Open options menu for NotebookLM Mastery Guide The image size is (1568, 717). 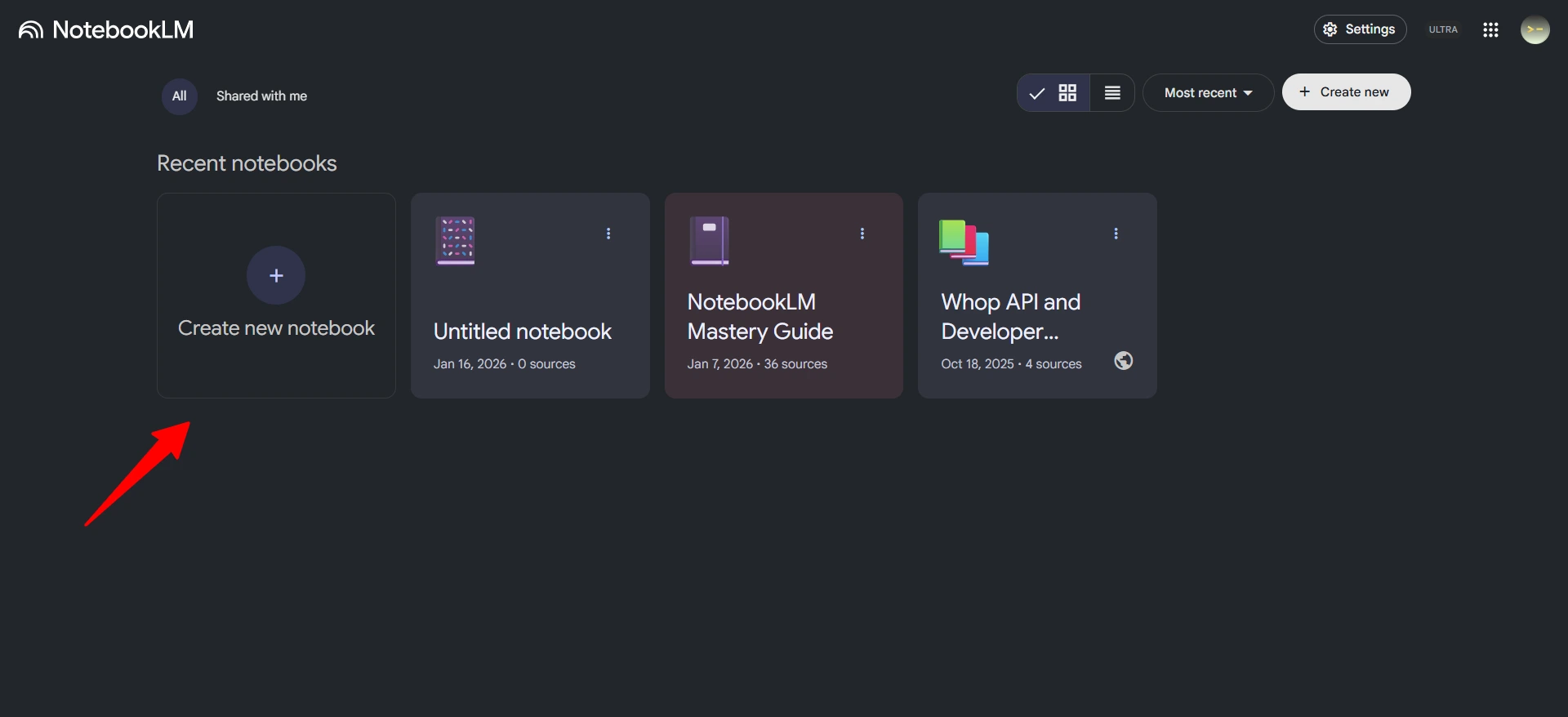click(x=862, y=234)
